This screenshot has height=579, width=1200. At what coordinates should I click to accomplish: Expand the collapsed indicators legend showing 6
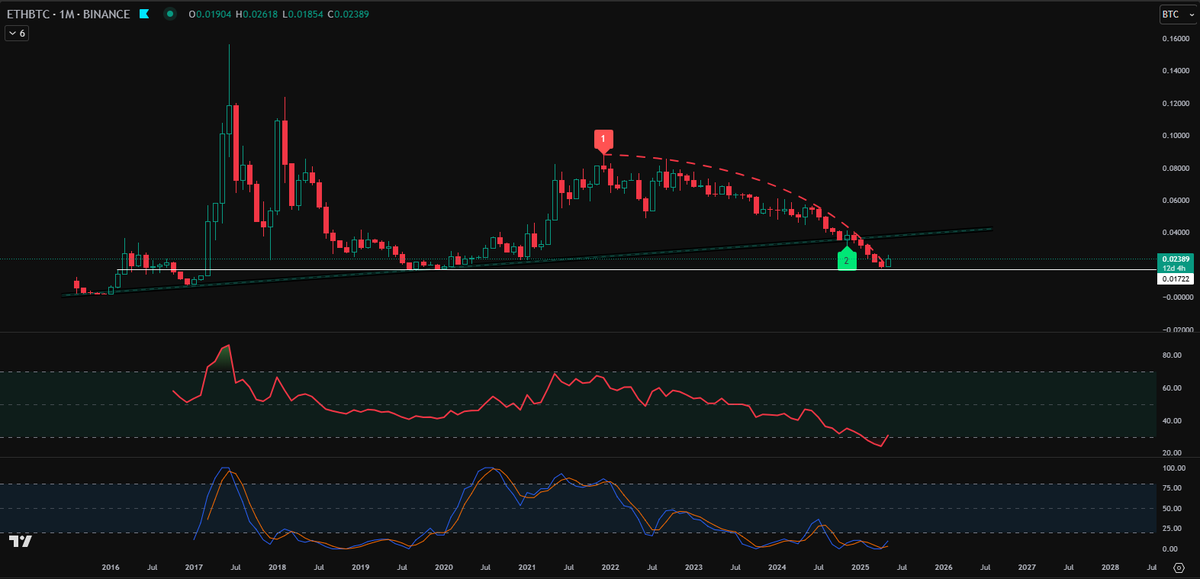pyautogui.click(x=16, y=33)
